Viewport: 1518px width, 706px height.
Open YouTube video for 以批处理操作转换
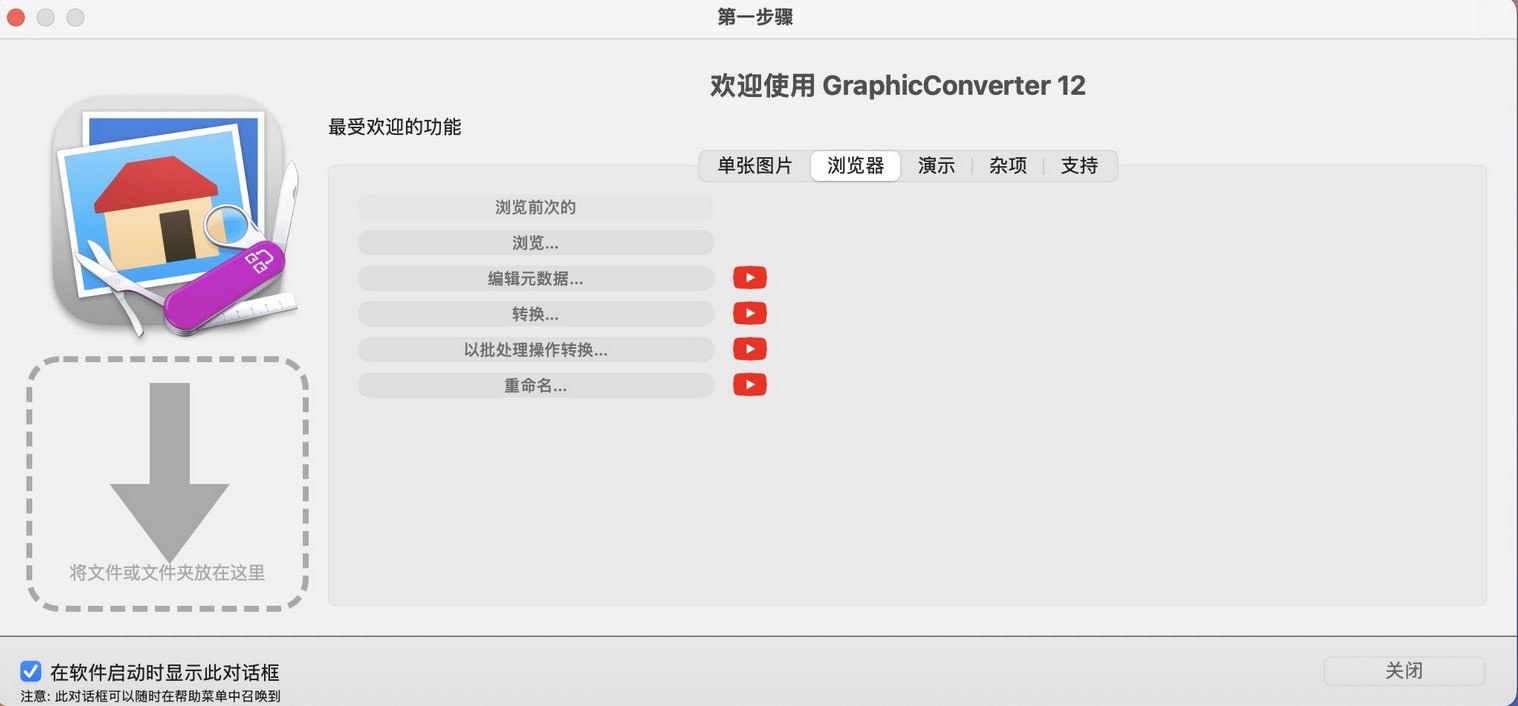coord(750,349)
